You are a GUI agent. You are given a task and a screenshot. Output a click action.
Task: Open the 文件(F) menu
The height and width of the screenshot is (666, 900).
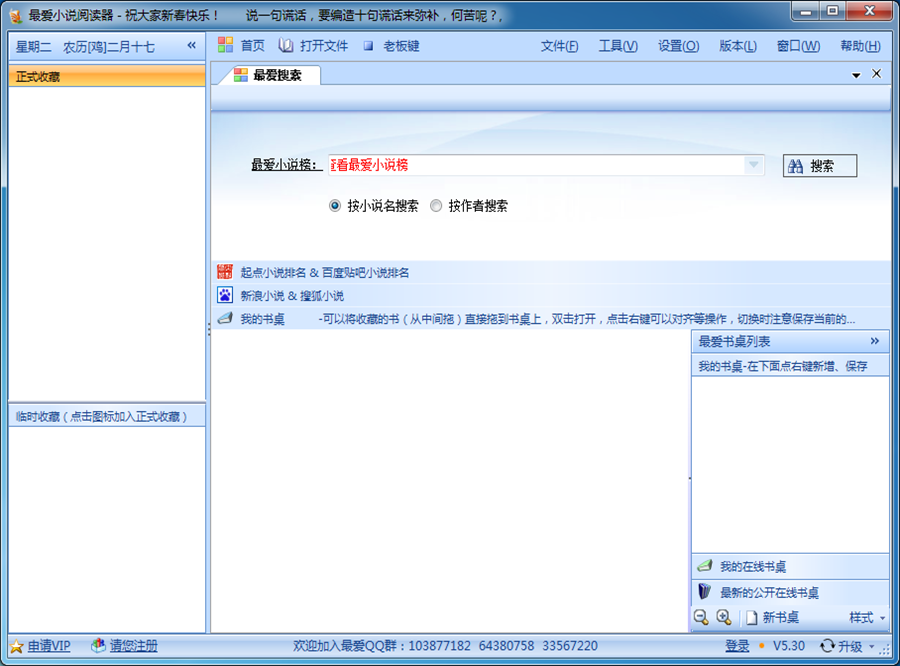point(559,46)
